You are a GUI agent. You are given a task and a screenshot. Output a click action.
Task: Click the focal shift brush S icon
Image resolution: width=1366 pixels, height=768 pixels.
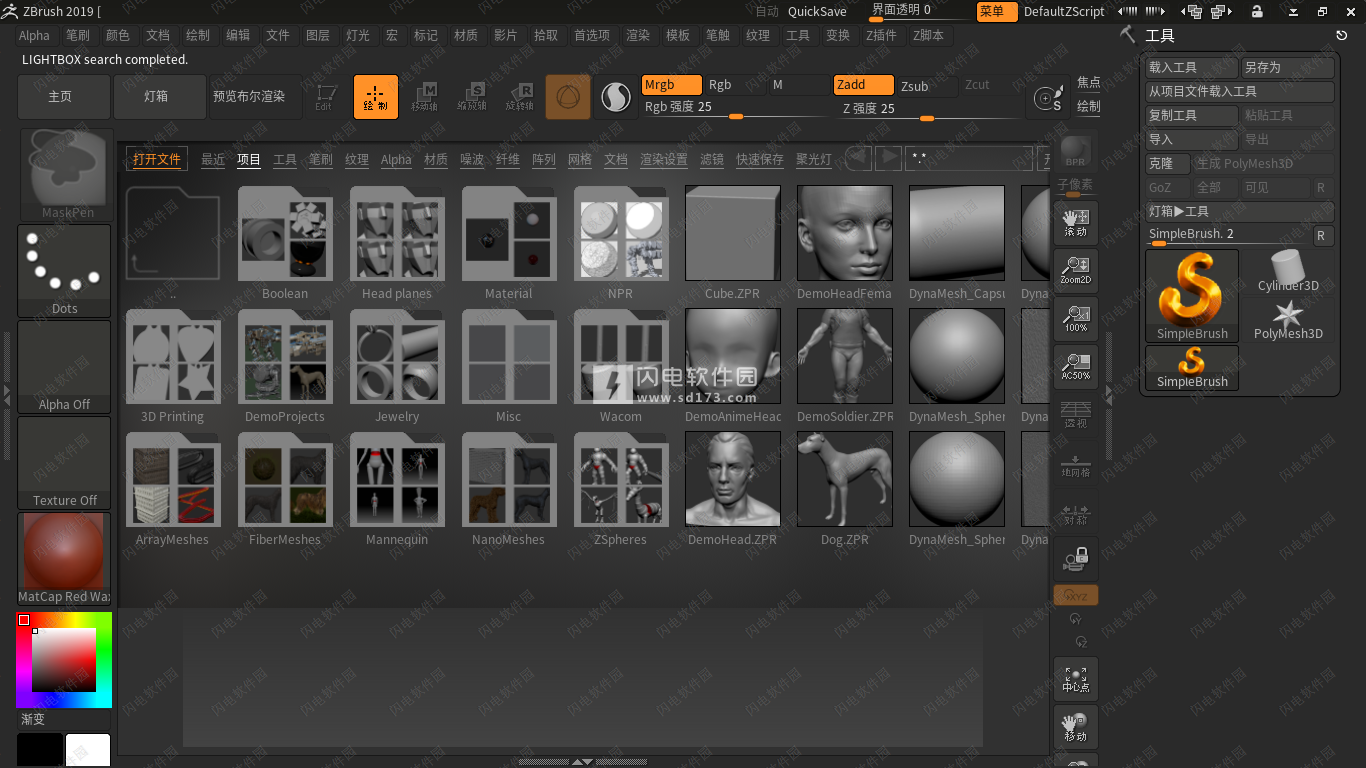tap(1048, 99)
